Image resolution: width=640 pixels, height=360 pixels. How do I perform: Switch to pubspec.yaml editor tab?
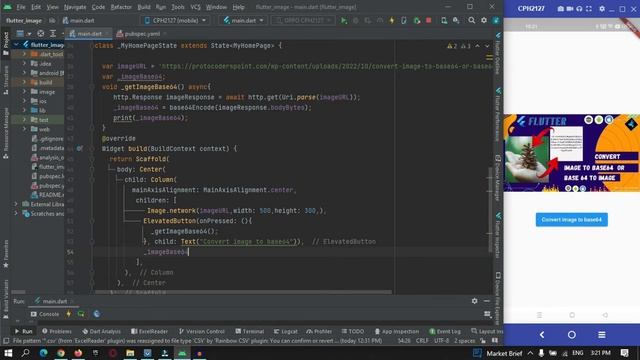coord(142,34)
